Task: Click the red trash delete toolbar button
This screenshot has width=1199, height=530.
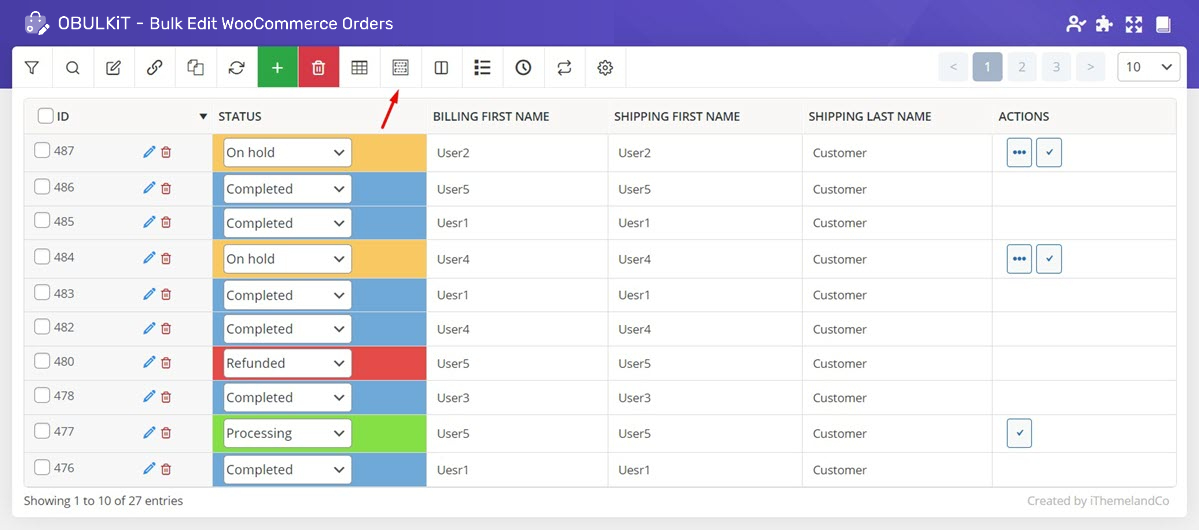Action: click(x=318, y=68)
